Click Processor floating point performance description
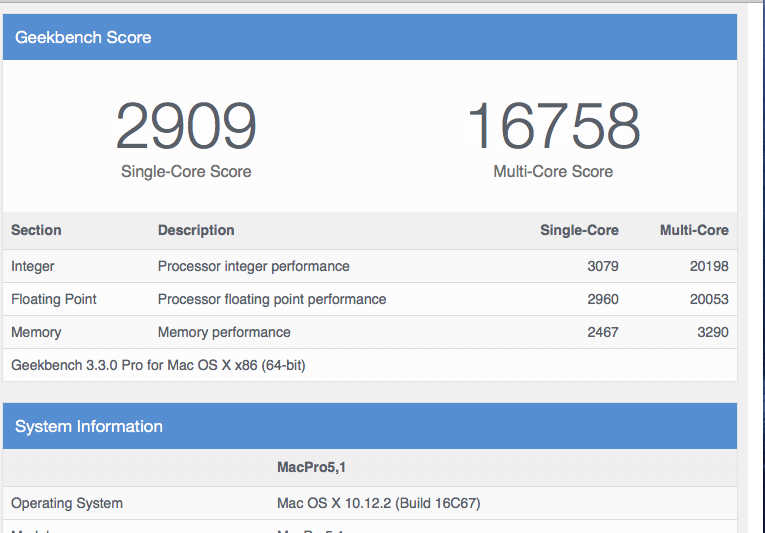 pyautogui.click(x=272, y=299)
